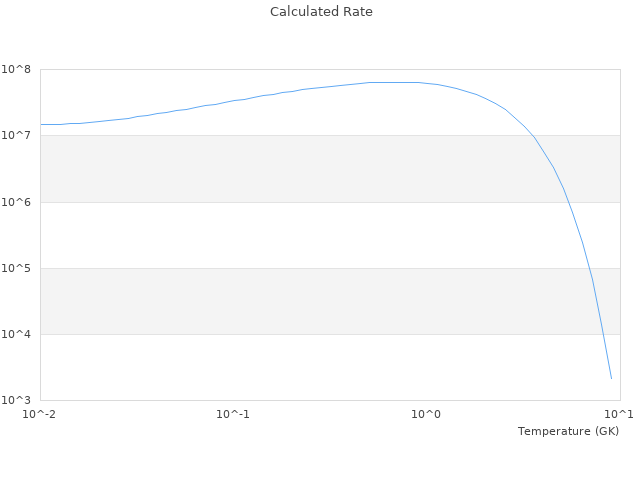Click the left starting point of blue curve
This screenshot has height=480, width=640.
tap(41, 124)
